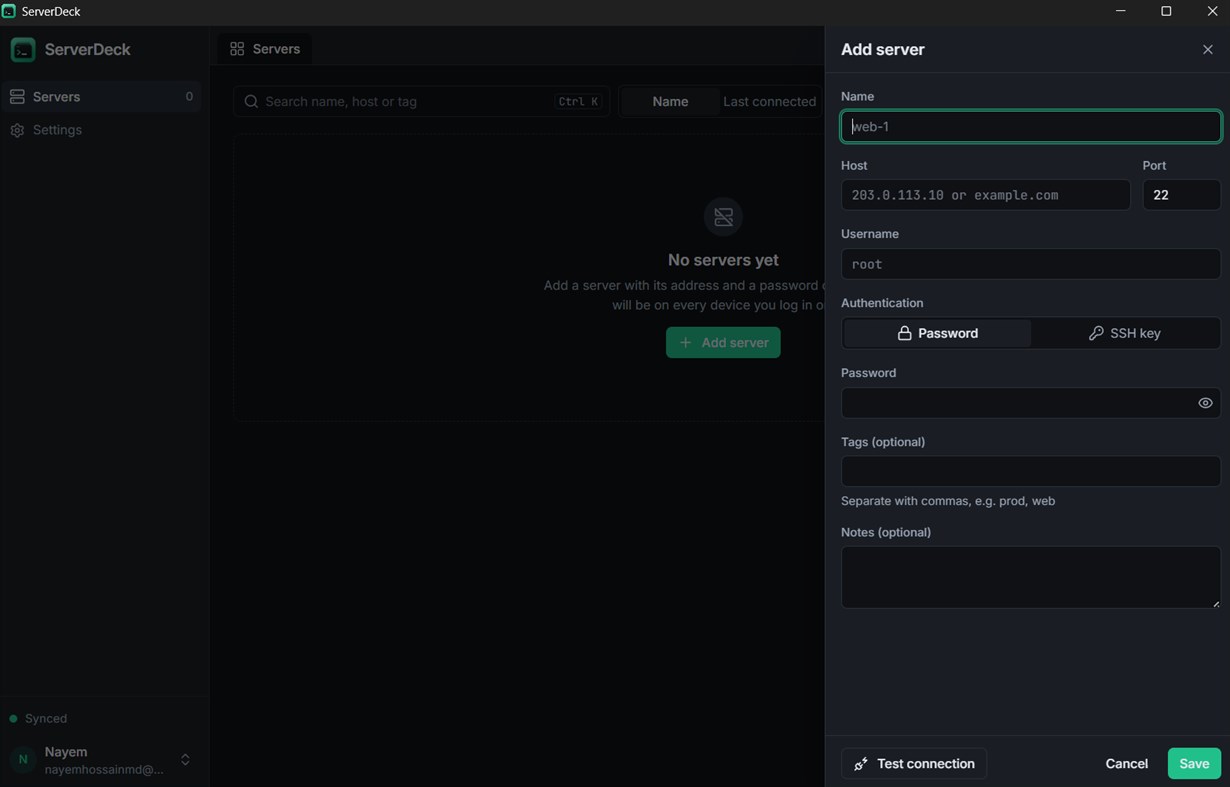Close the ServerDeck window

coord(1212,11)
